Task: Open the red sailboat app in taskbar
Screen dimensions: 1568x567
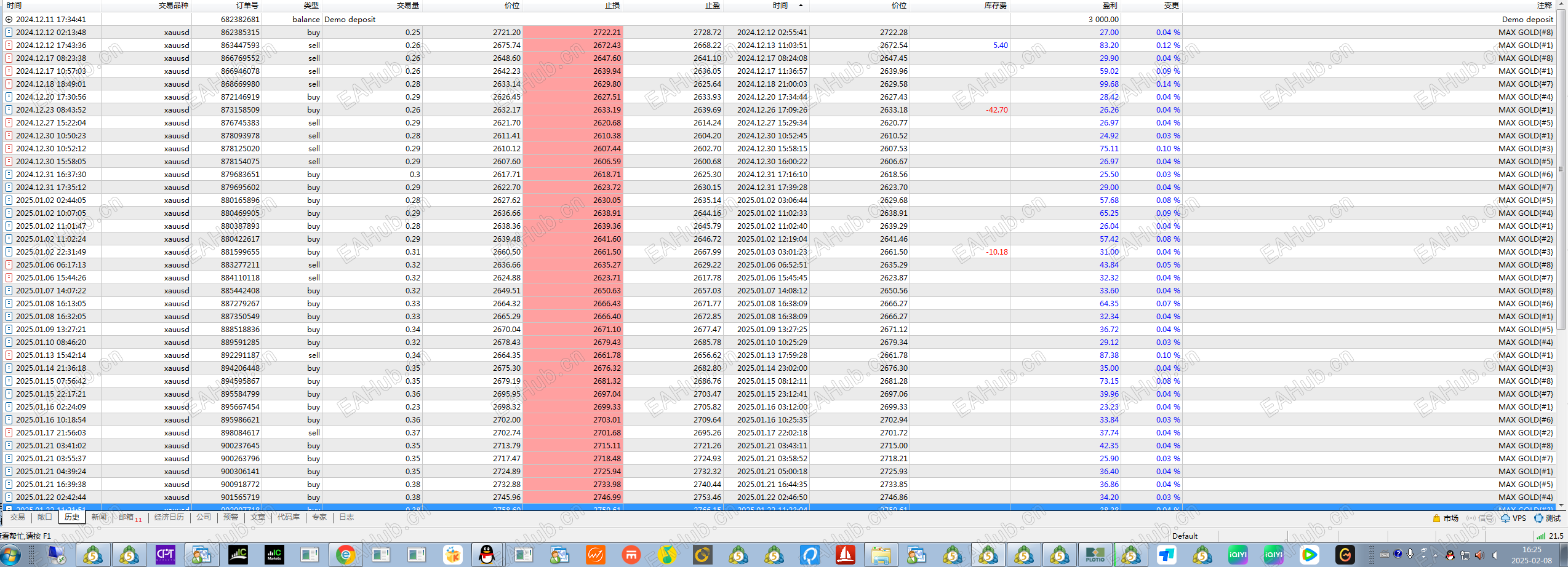Action: pos(845,555)
